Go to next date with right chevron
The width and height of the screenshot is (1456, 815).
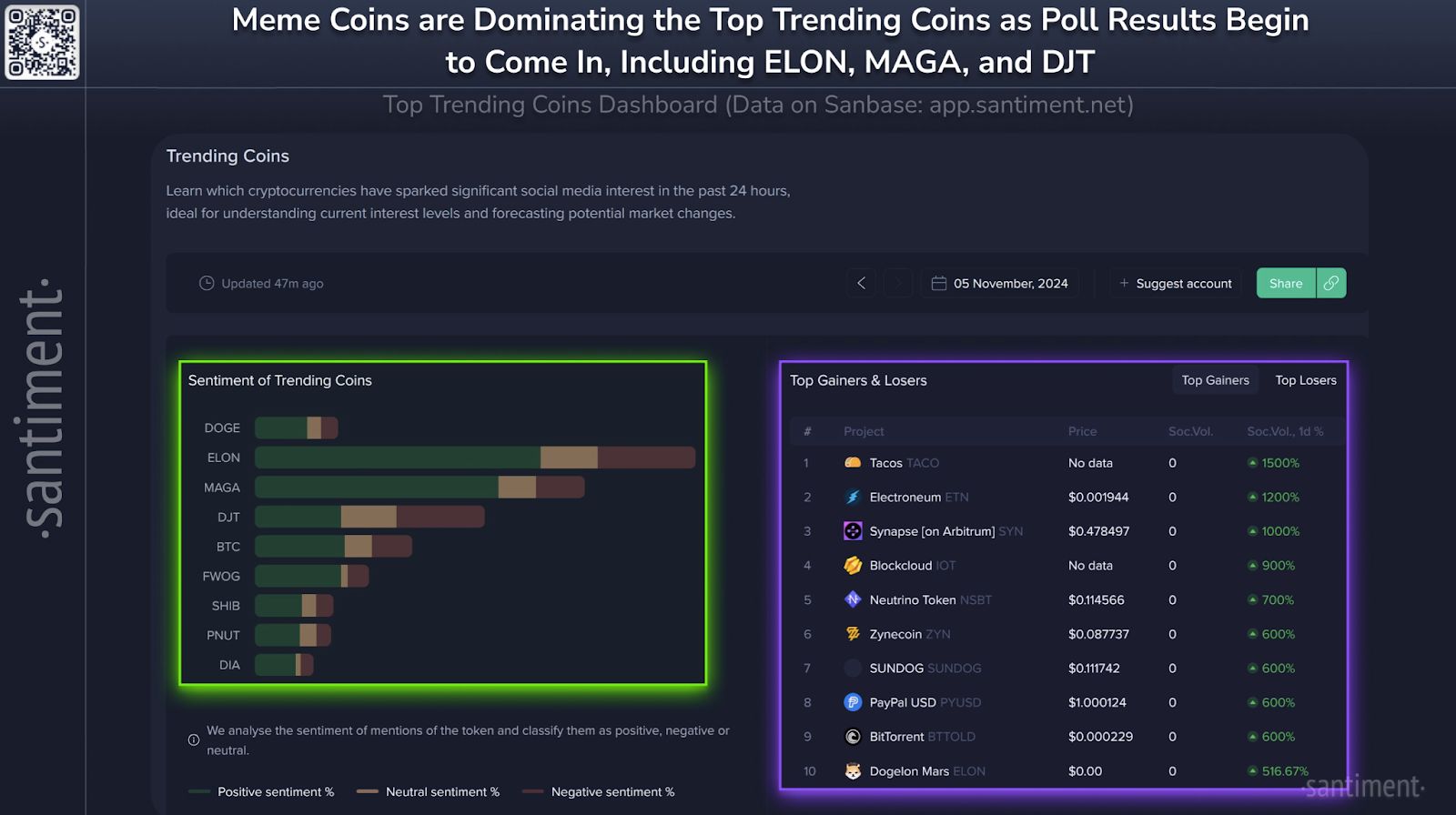point(897,283)
